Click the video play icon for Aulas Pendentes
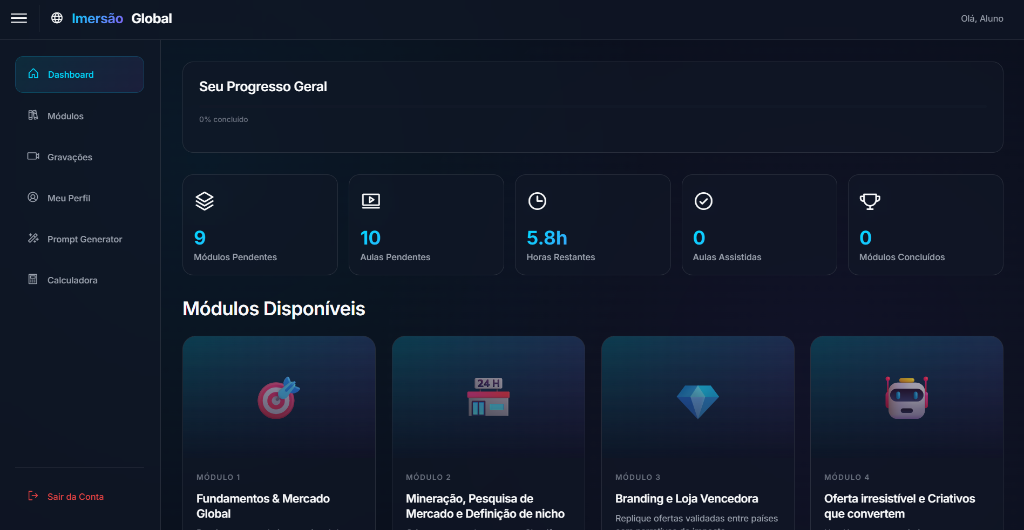Screen dimensions: 1024x530 point(371,201)
